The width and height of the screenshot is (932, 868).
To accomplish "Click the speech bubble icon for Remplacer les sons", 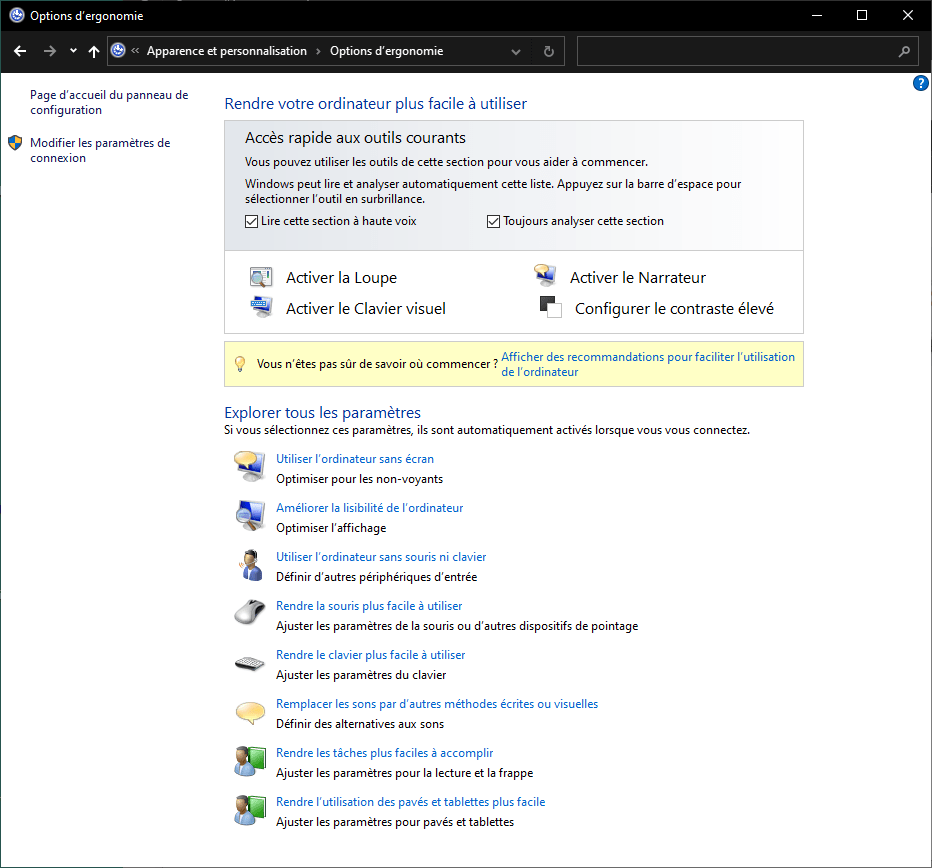I will click(x=250, y=712).
